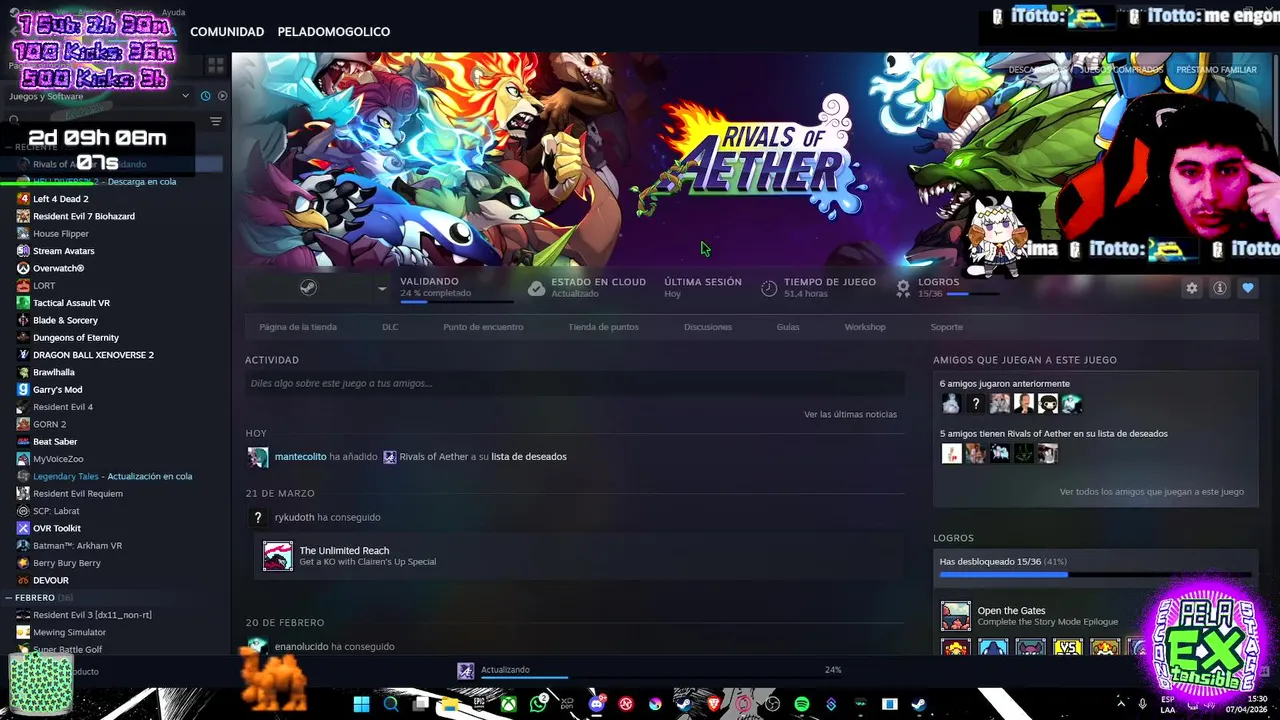Image resolution: width=1280 pixels, height=720 pixels.
Task: Open mantecolito's profile link in activity
Action: pyautogui.click(x=300, y=456)
